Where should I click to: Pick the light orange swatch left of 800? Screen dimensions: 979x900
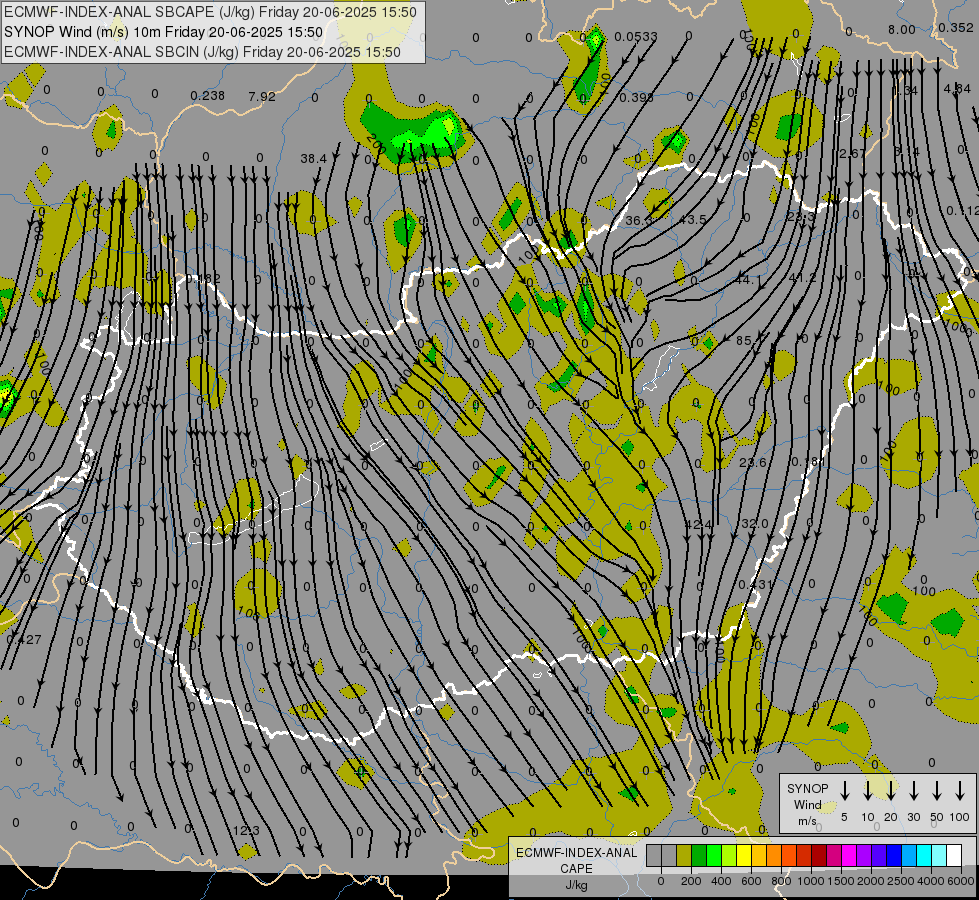pyautogui.click(x=774, y=856)
